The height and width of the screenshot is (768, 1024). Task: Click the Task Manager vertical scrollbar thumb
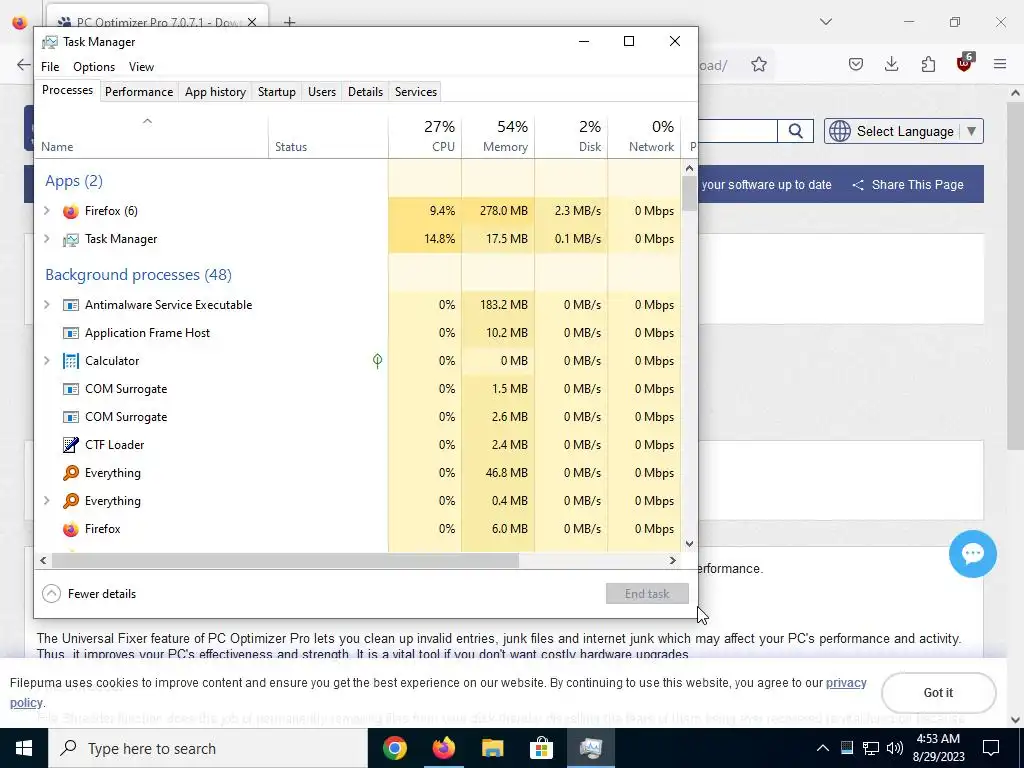point(690,194)
